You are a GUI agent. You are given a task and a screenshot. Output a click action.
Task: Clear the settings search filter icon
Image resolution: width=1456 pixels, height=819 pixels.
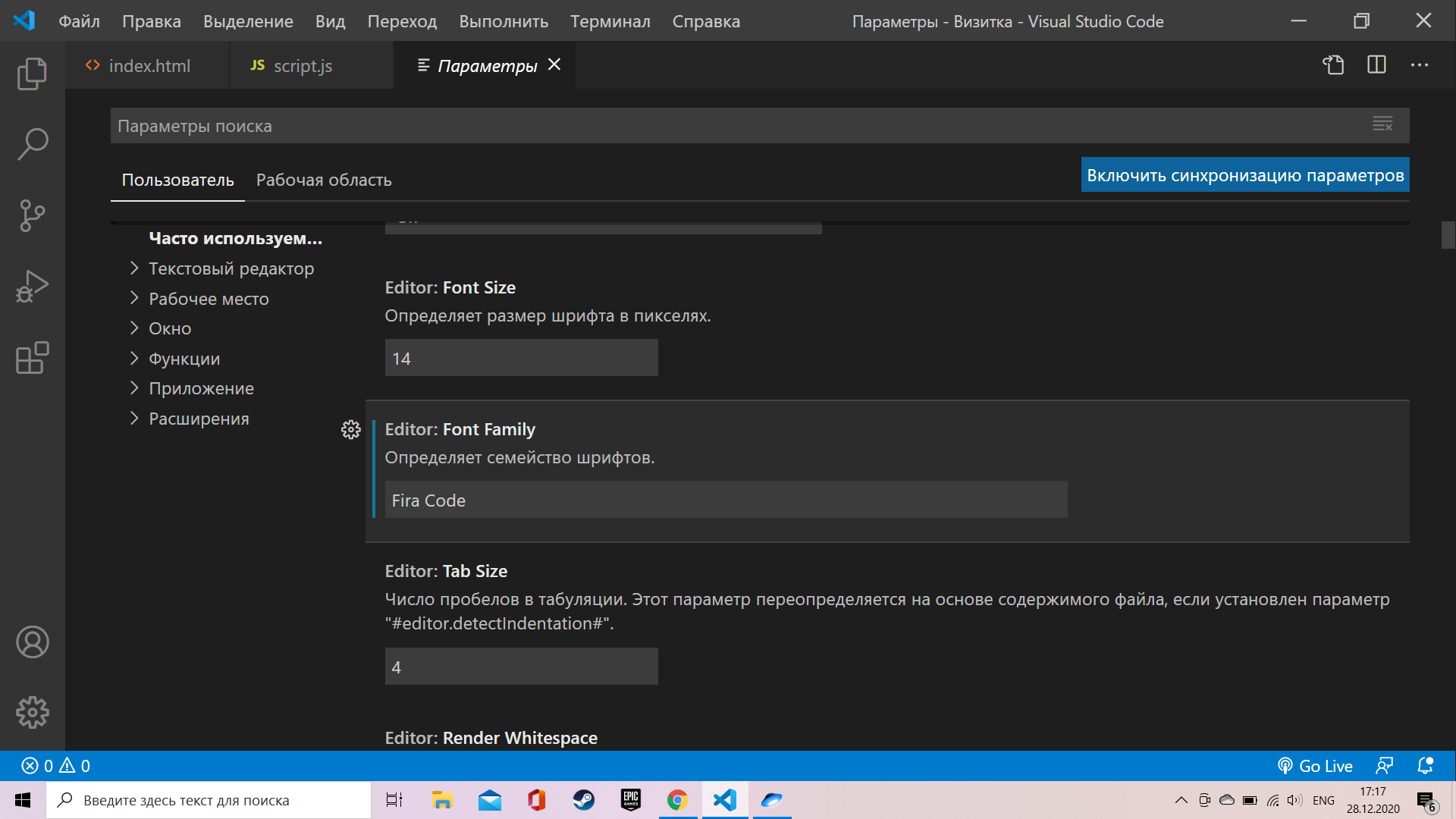tap(1382, 124)
